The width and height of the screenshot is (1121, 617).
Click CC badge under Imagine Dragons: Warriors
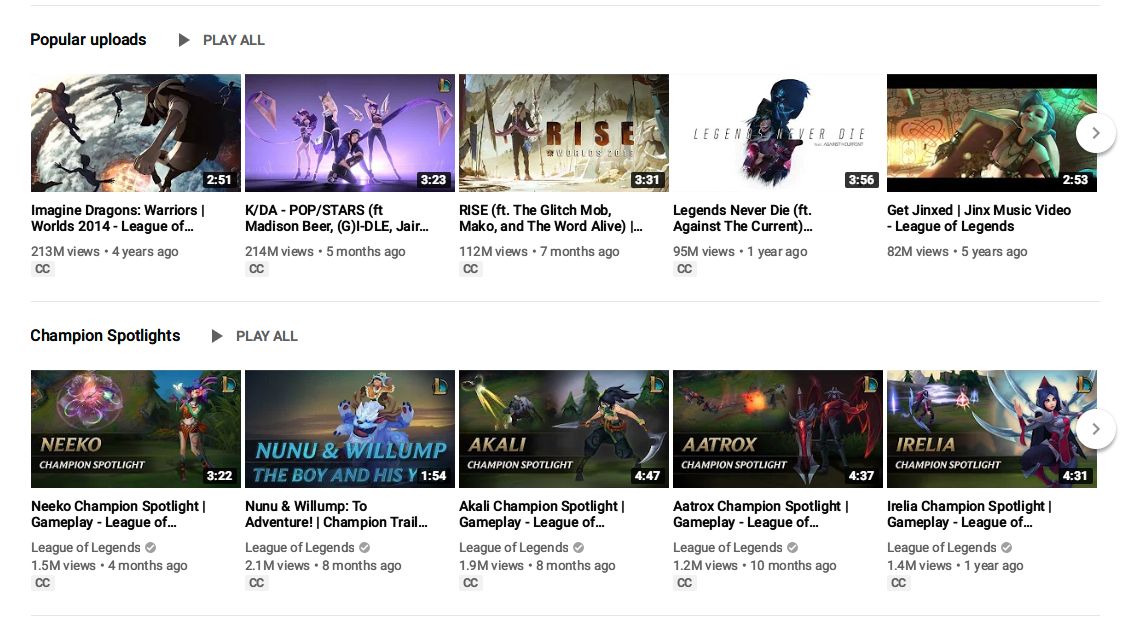click(x=43, y=269)
